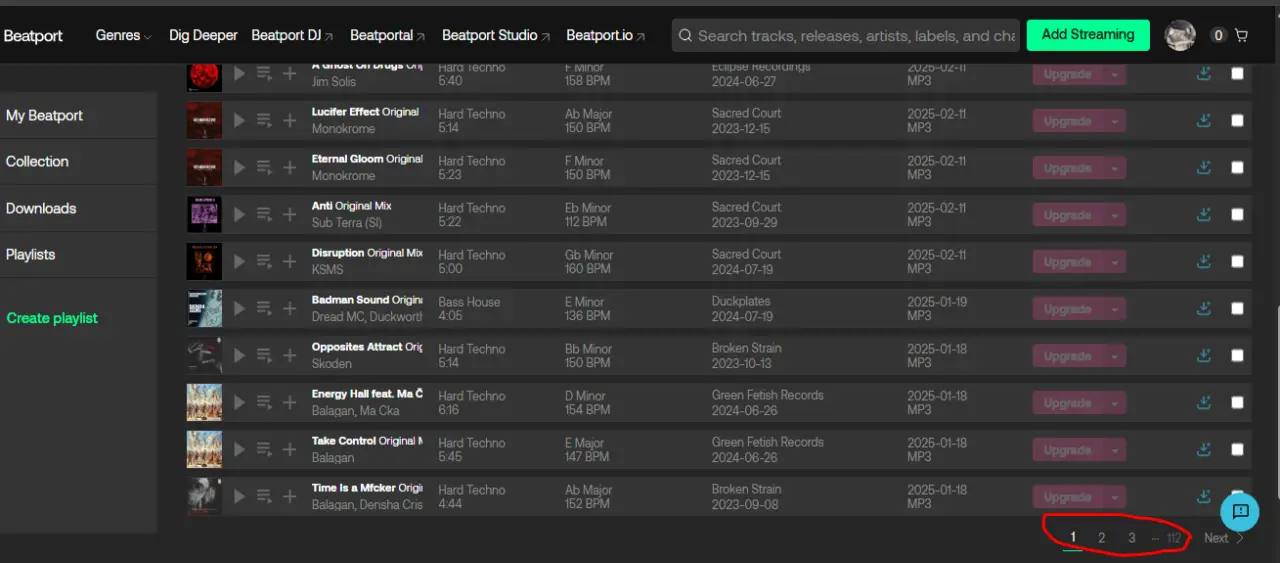Add Time Is a Mfcker to playlist
The image size is (1280, 563).
tap(290, 496)
